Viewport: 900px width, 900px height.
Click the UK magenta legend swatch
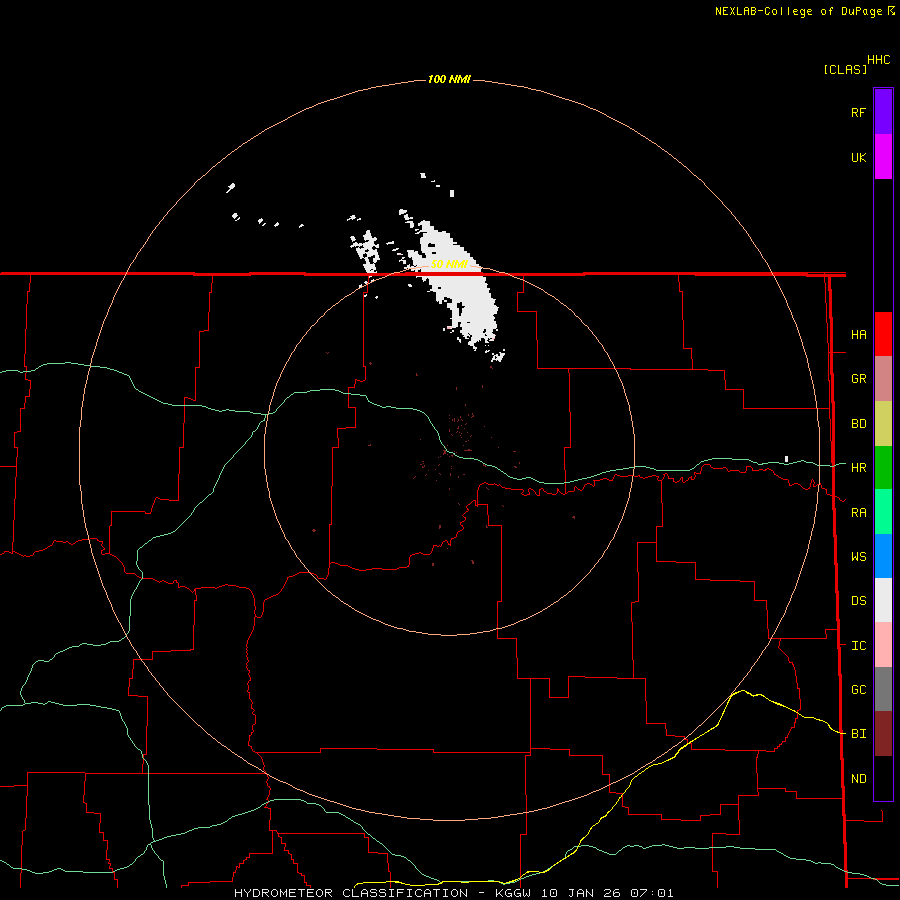pyautogui.click(x=883, y=157)
